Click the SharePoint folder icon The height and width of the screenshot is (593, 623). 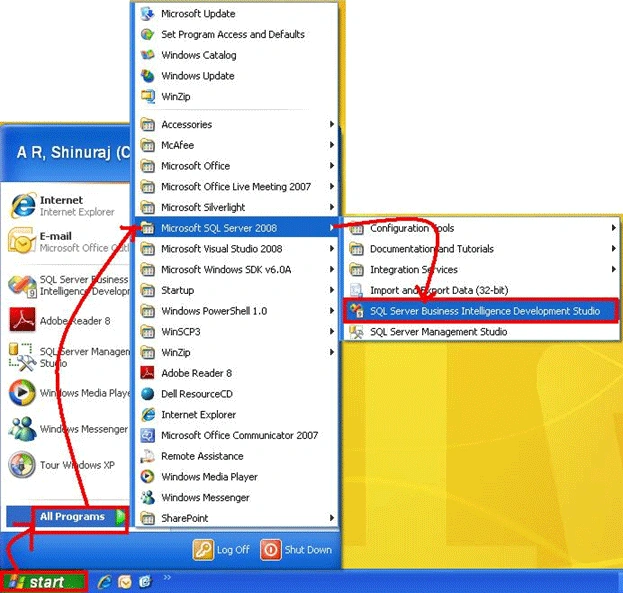(147, 518)
